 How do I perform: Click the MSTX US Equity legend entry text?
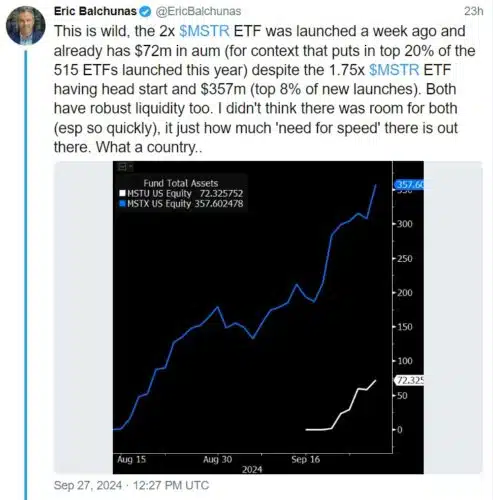[159, 204]
